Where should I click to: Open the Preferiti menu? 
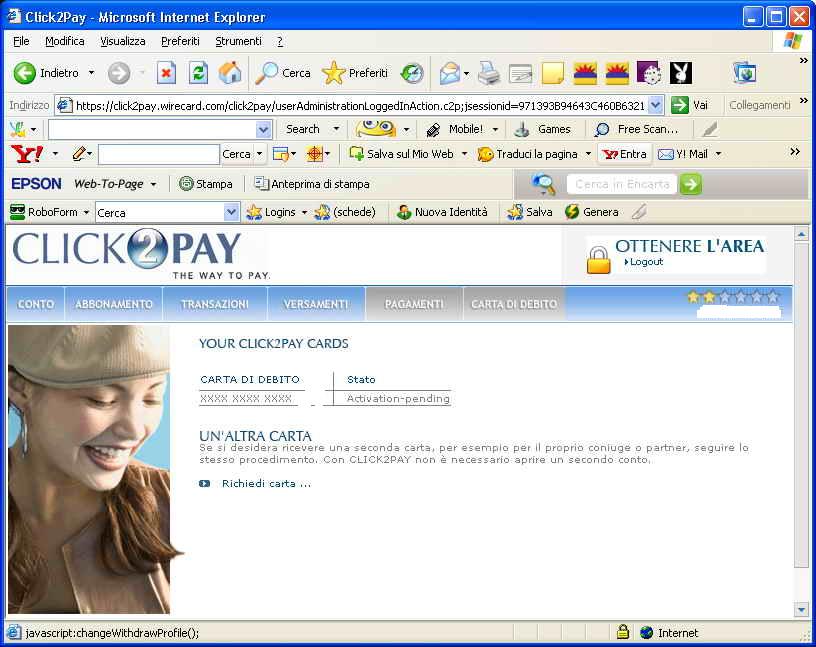click(180, 41)
